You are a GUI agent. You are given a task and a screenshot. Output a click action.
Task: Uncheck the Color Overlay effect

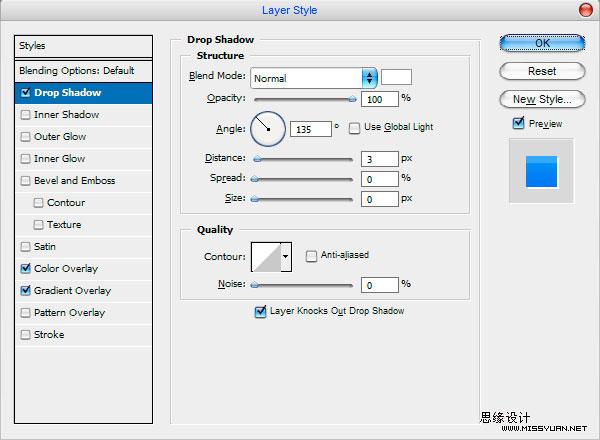25,269
